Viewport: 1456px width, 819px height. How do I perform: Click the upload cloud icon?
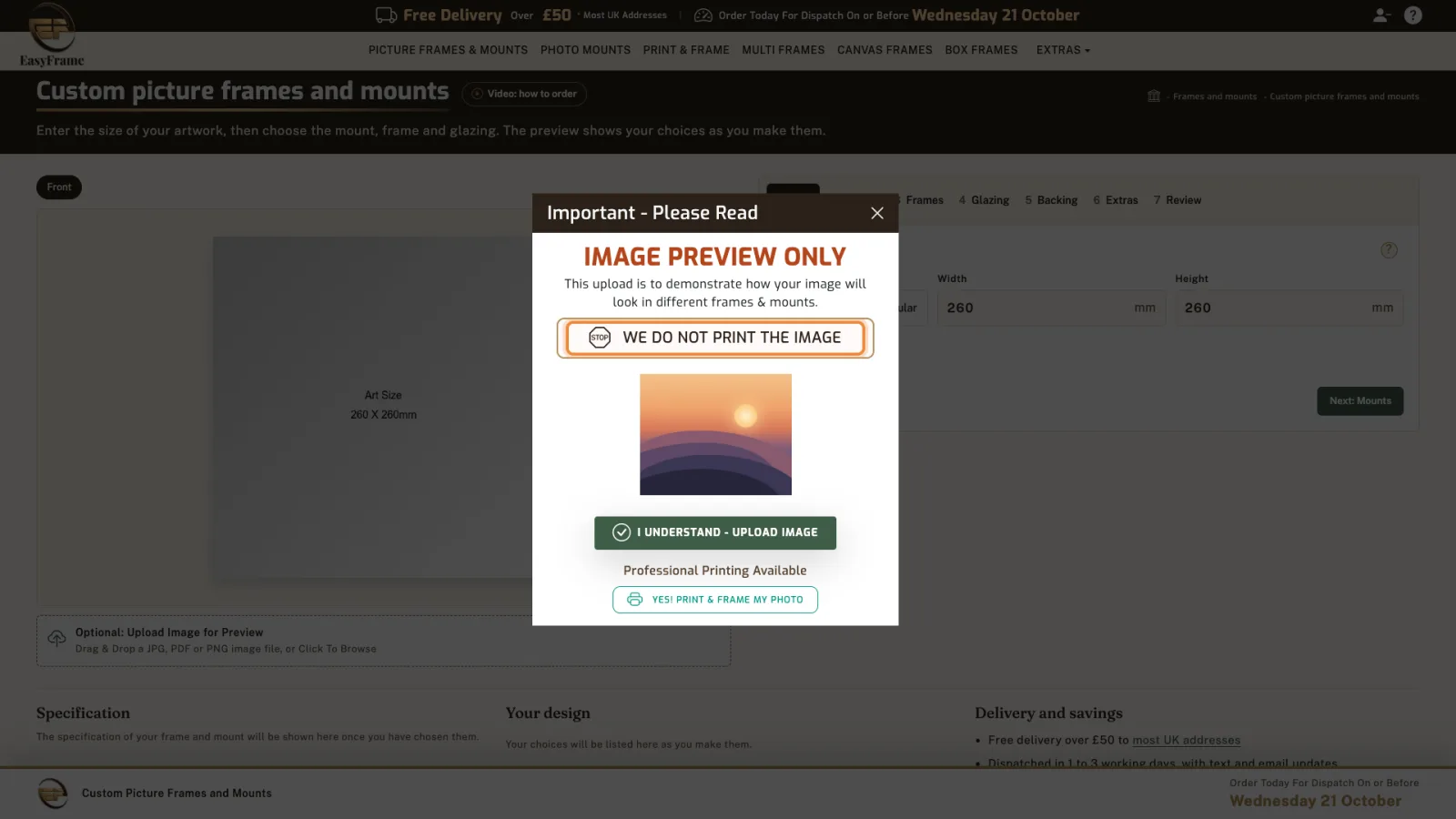(56, 639)
